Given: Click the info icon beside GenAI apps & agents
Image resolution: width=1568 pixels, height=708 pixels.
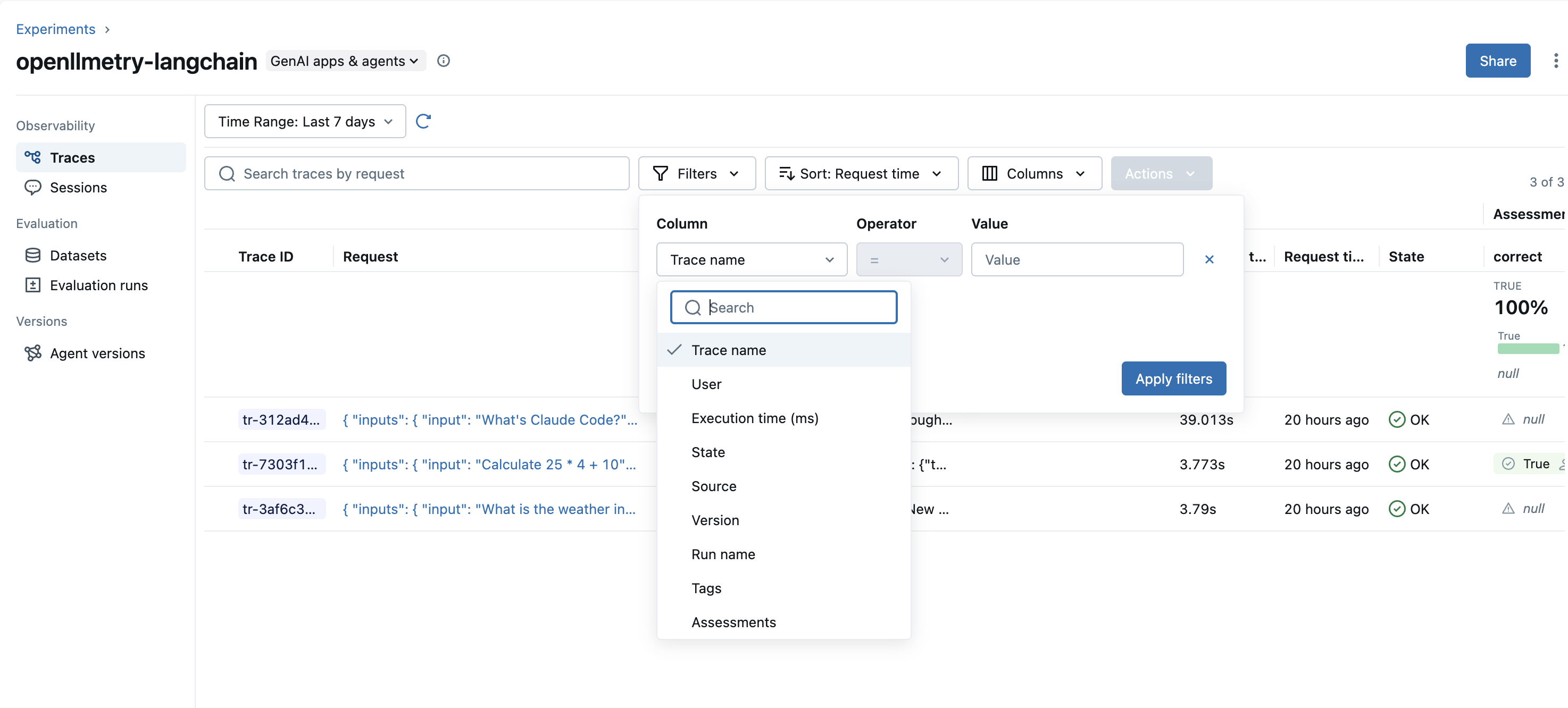Looking at the screenshot, I should pos(444,60).
